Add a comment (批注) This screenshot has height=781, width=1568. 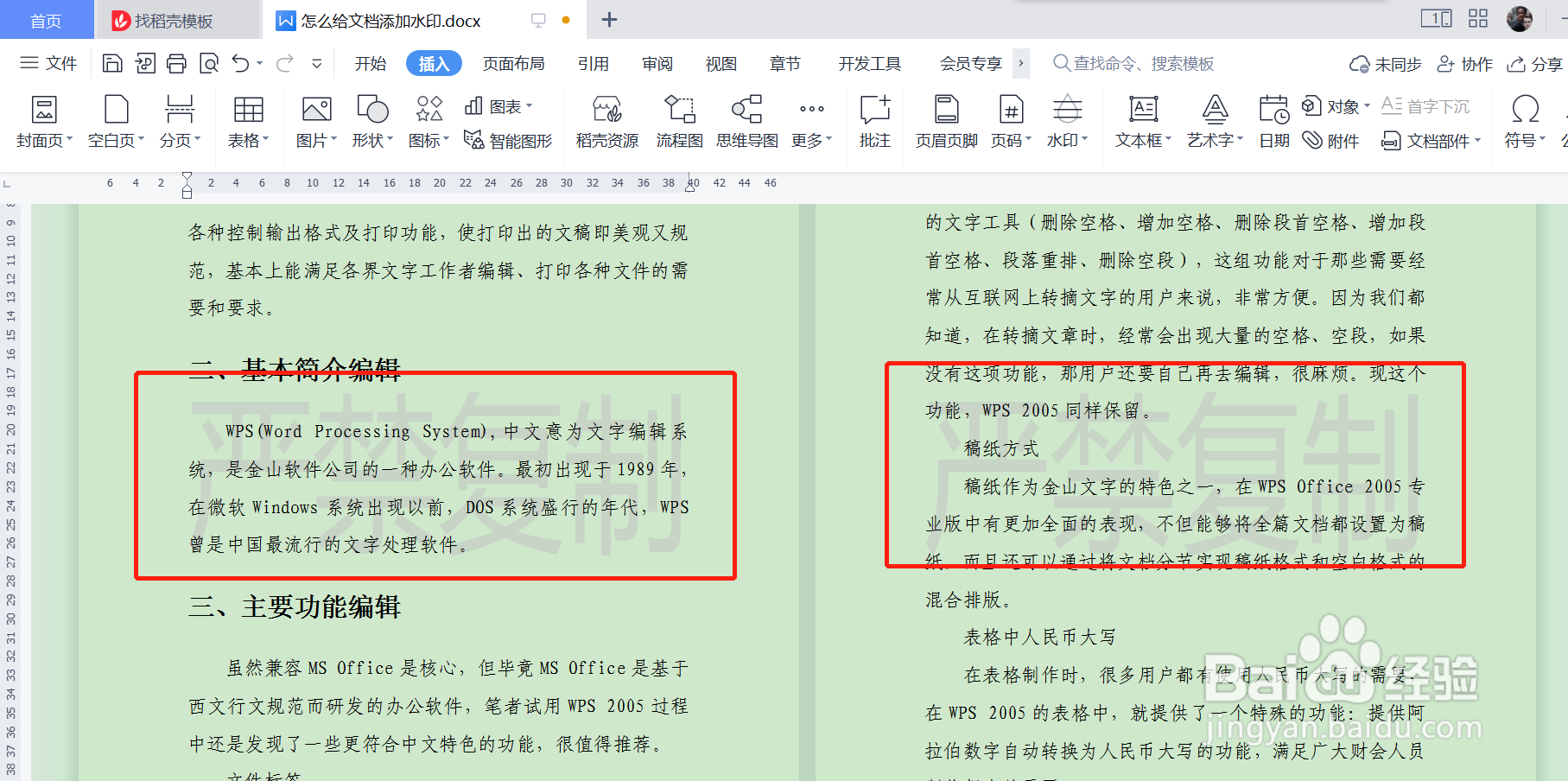pyautogui.click(x=874, y=122)
